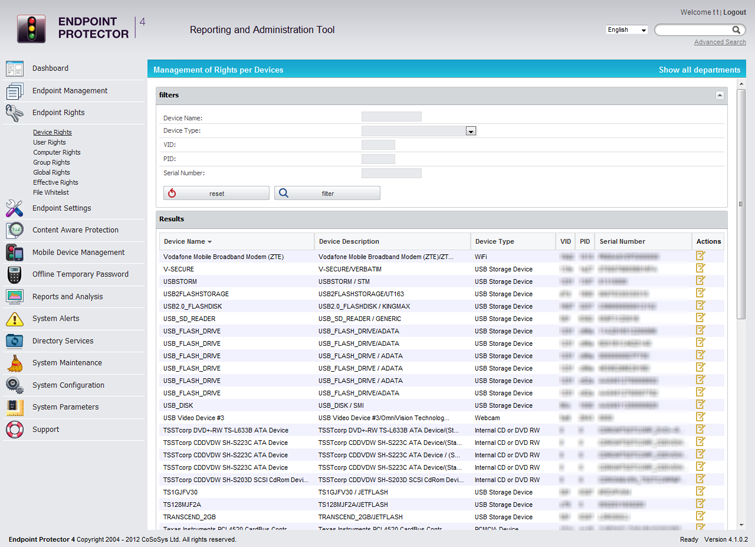Click the Dashboard sidebar icon

point(14,69)
